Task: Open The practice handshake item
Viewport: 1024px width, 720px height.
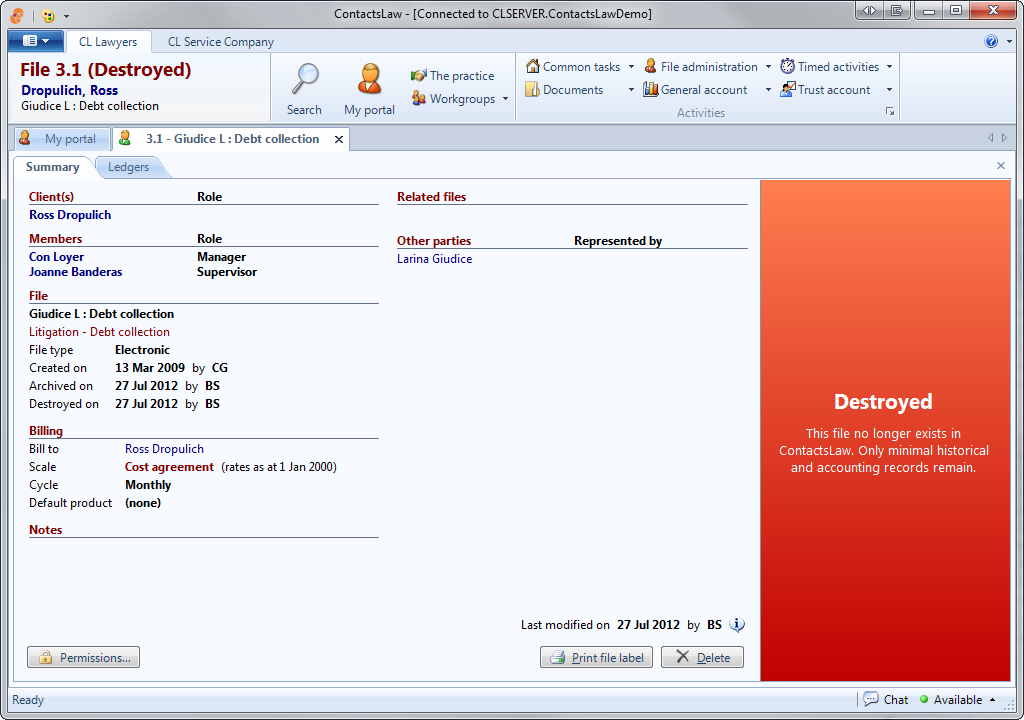Action: pos(452,76)
